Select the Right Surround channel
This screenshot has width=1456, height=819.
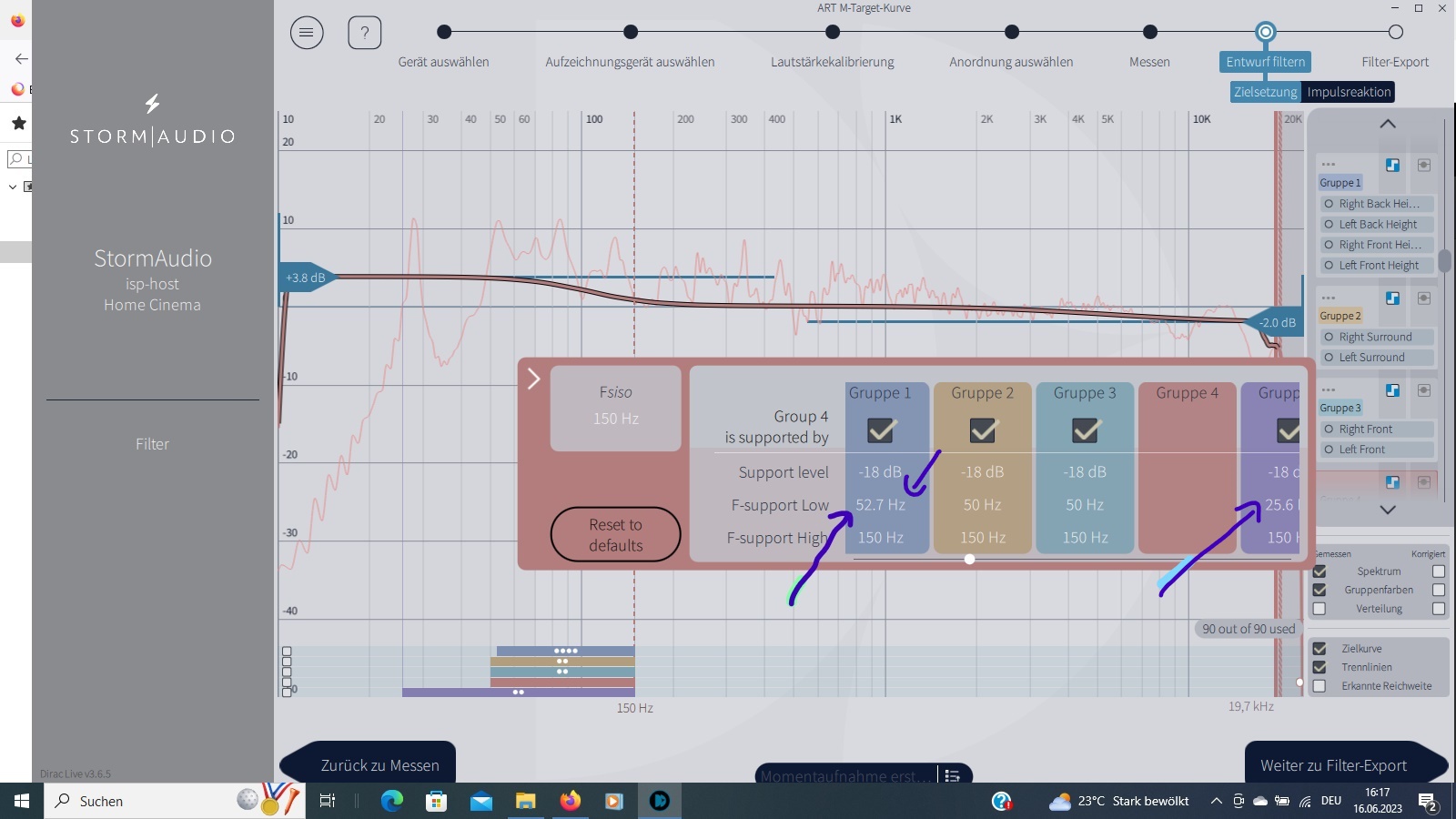tap(1376, 337)
